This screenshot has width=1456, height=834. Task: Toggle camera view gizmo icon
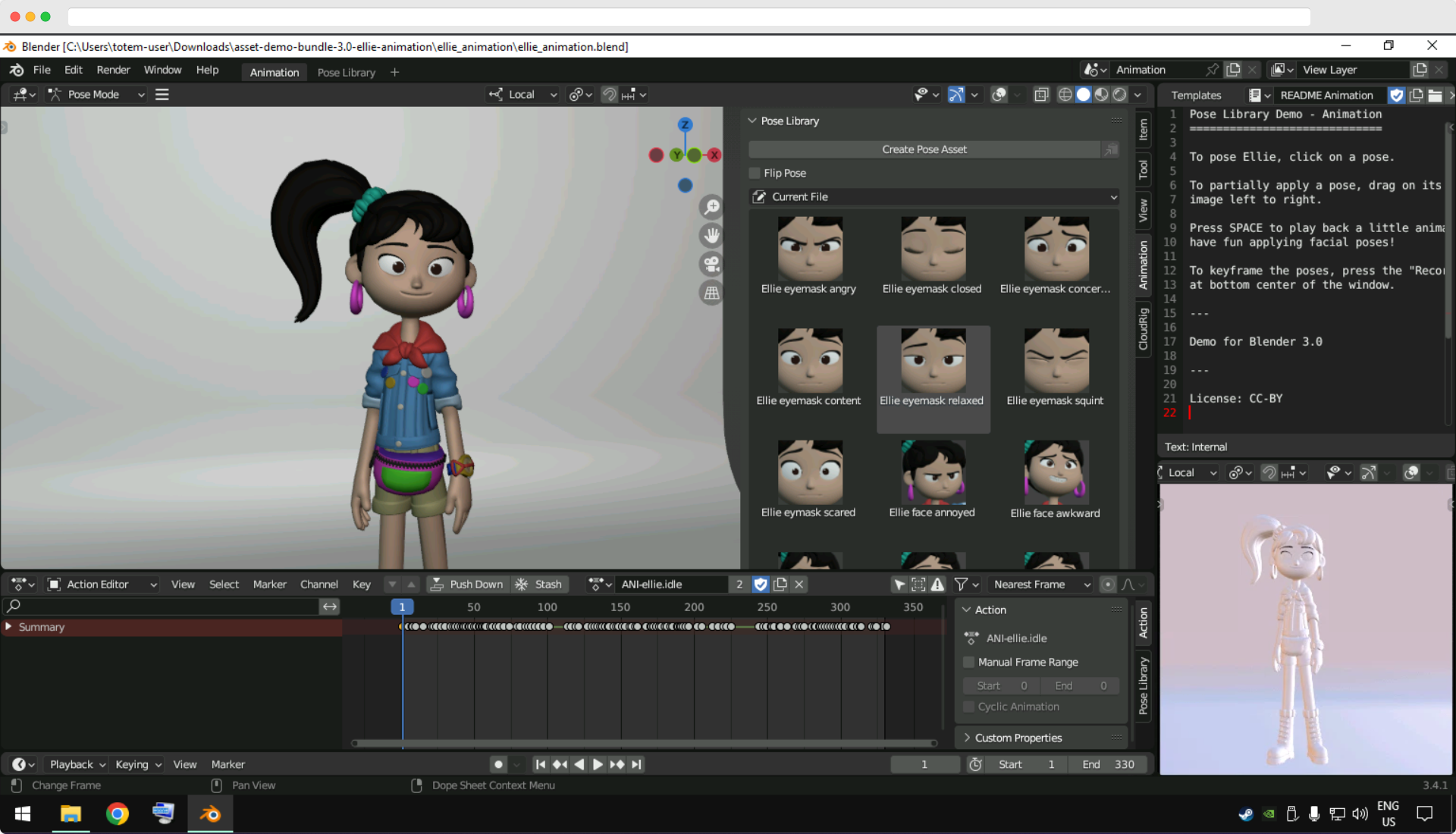click(711, 265)
